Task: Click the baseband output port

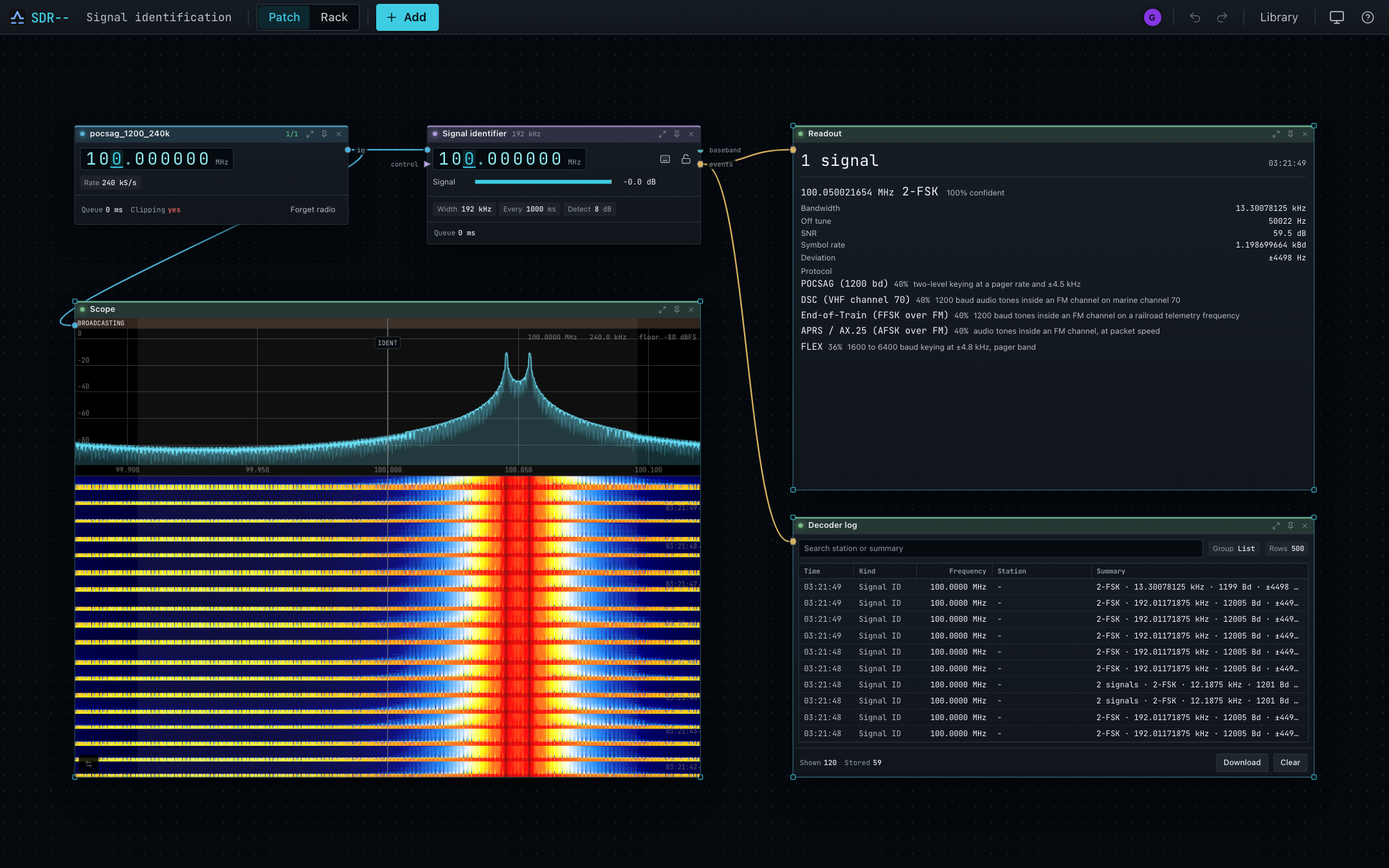Action: [x=700, y=150]
